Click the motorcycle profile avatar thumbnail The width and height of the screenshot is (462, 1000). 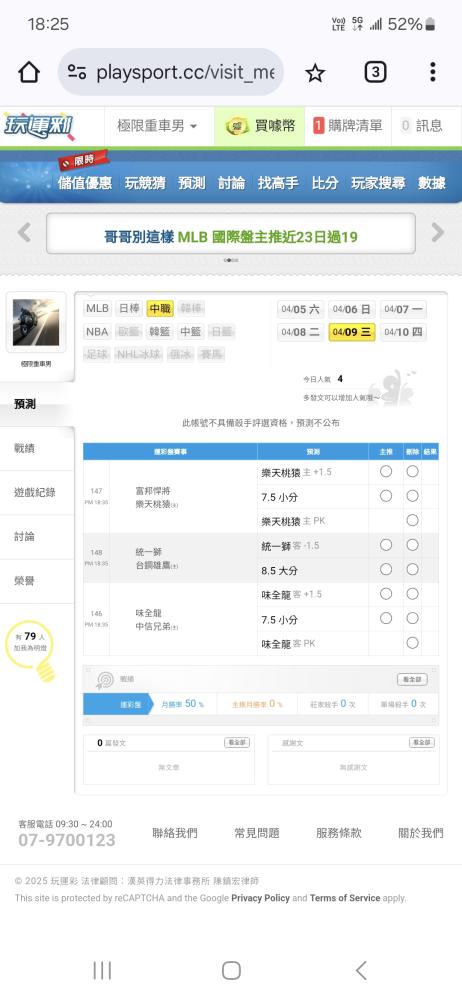[x=36, y=323]
